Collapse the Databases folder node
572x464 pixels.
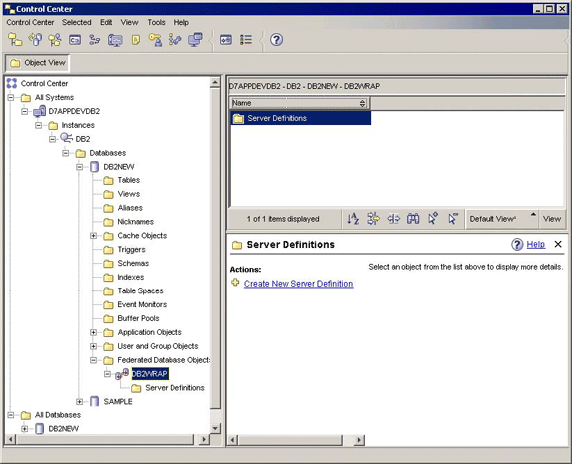click(66, 153)
